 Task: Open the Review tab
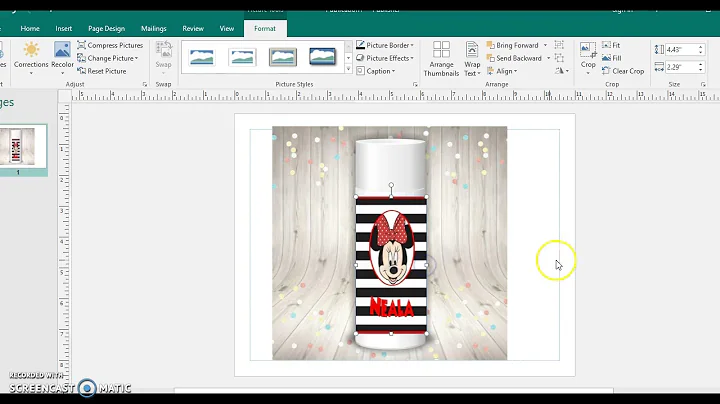(x=193, y=28)
